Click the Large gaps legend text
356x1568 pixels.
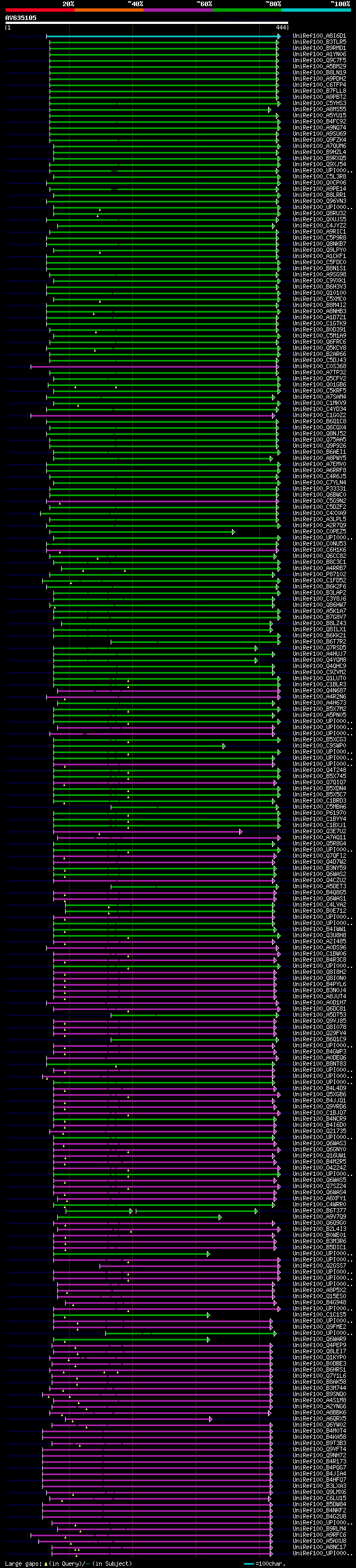(23, 1564)
